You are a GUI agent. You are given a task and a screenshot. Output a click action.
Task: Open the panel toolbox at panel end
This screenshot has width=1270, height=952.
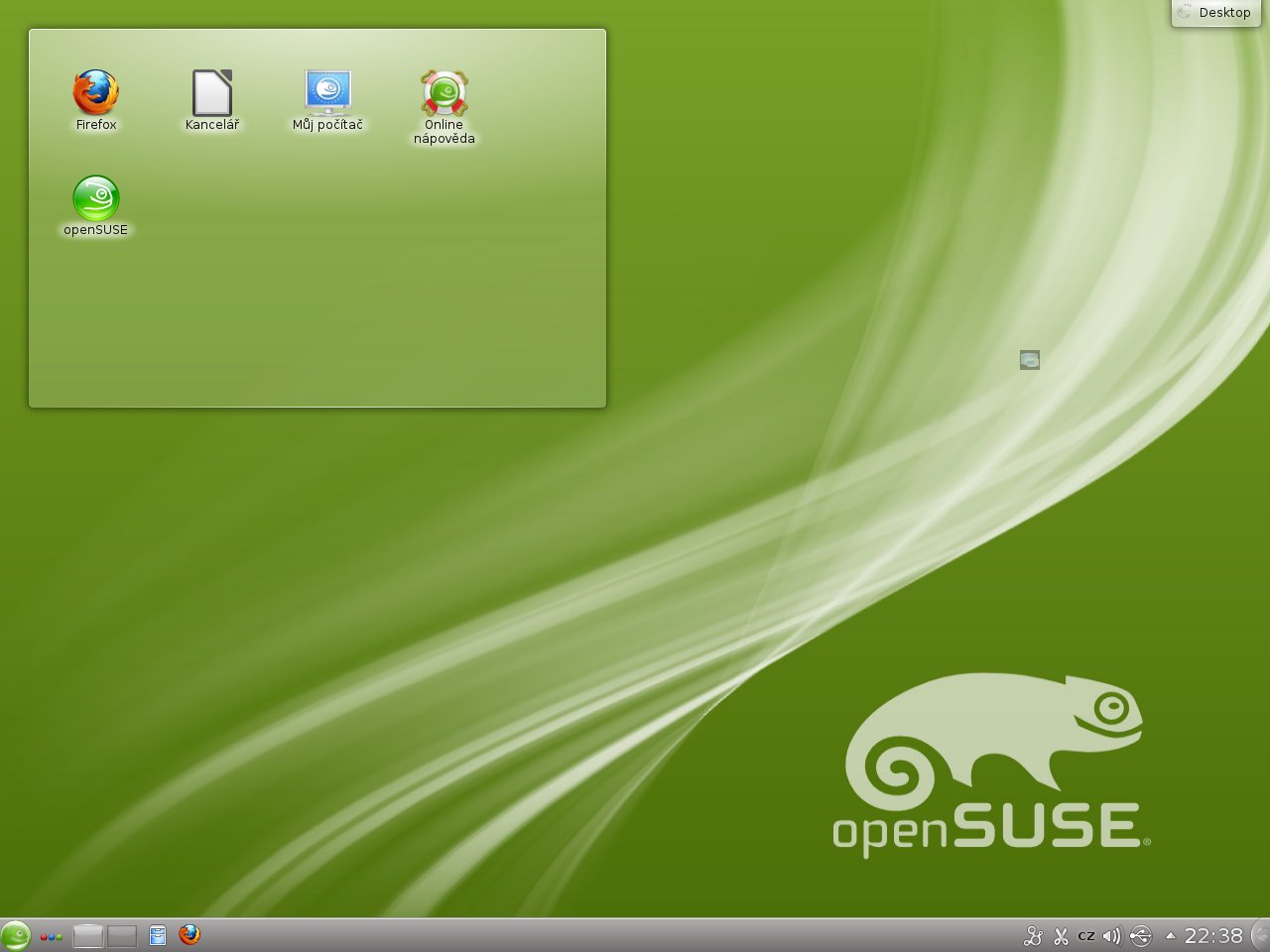1260,935
